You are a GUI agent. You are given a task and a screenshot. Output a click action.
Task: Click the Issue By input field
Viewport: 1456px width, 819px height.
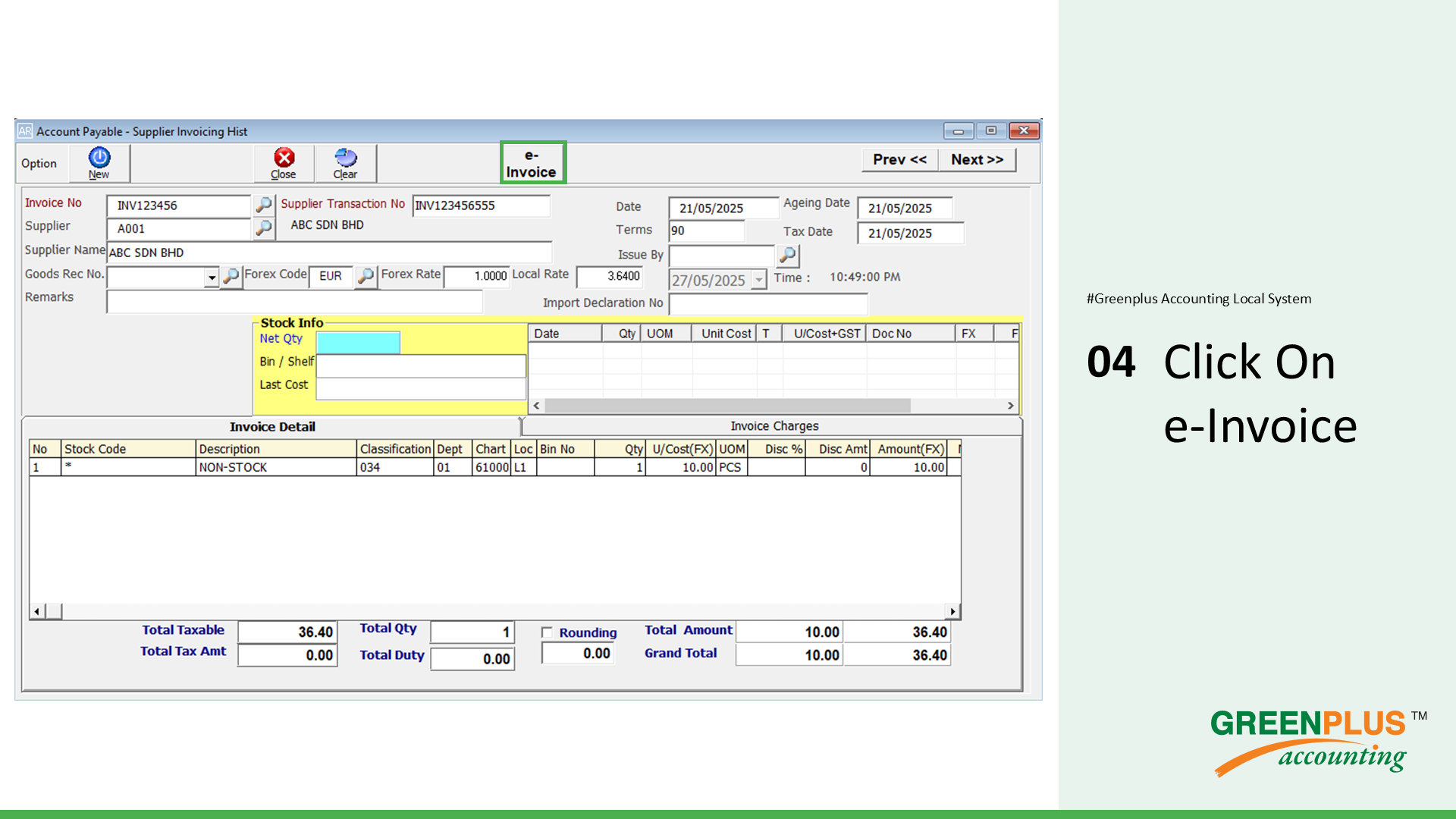click(x=721, y=256)
